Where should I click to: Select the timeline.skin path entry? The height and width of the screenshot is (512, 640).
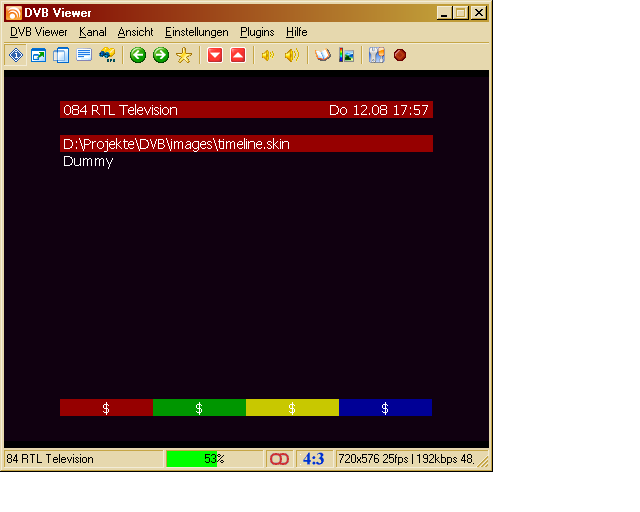click(246, 144)
